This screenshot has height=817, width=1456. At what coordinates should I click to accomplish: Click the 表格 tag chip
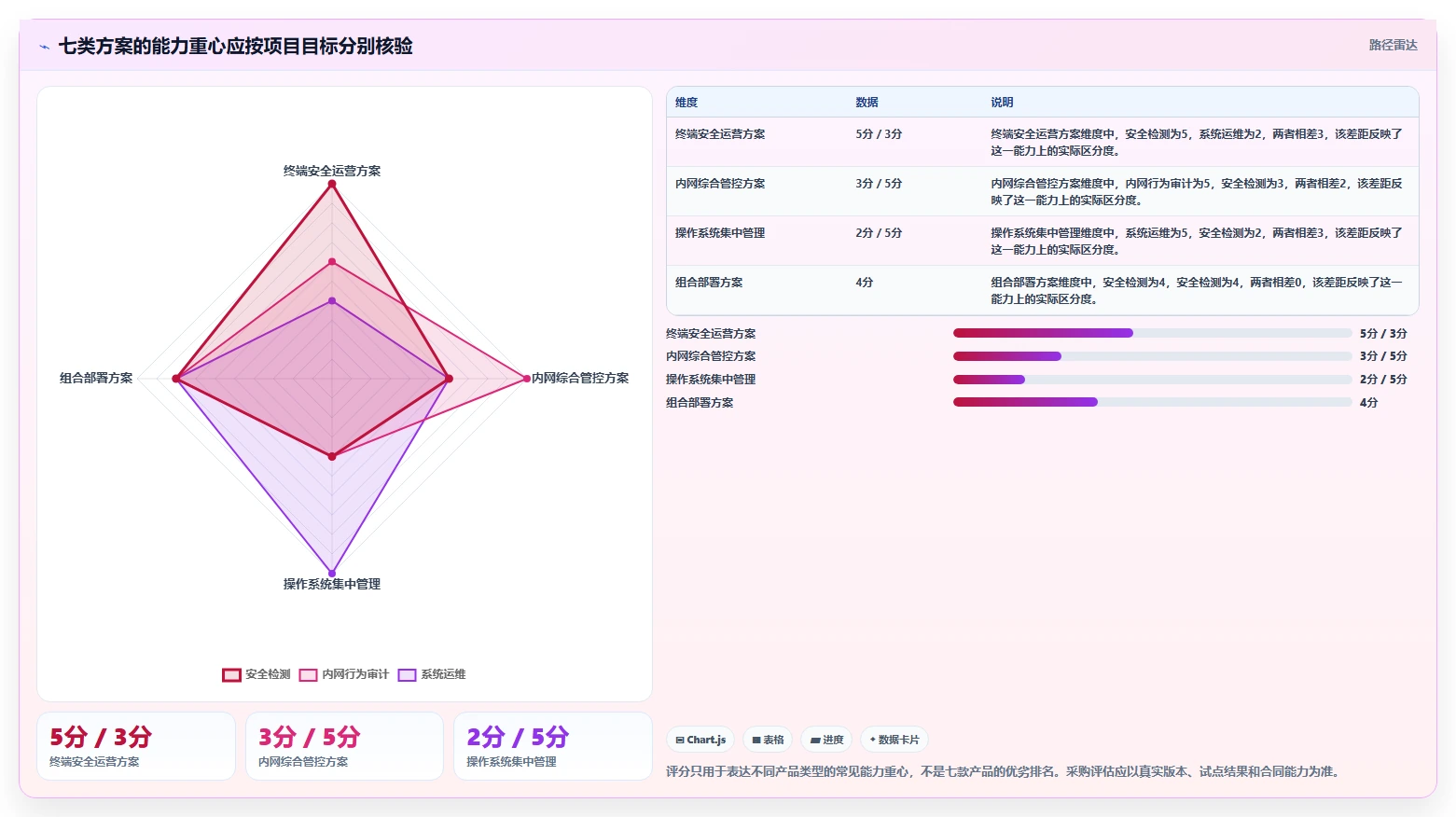click(x=768, y=740)
